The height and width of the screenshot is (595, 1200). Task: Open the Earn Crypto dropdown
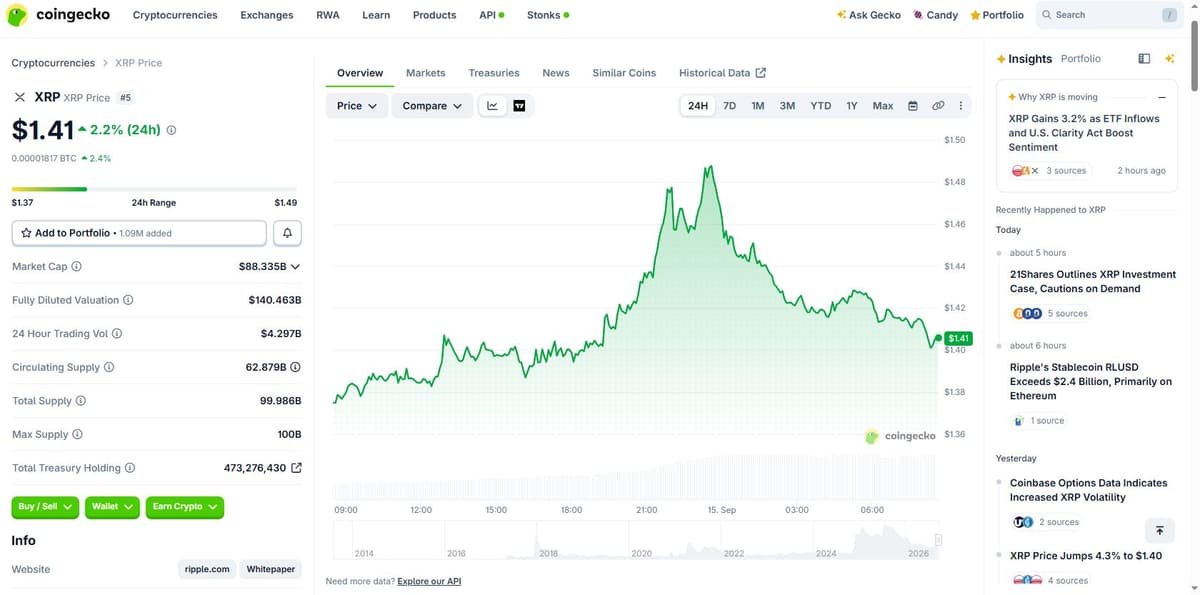(185, 507)
